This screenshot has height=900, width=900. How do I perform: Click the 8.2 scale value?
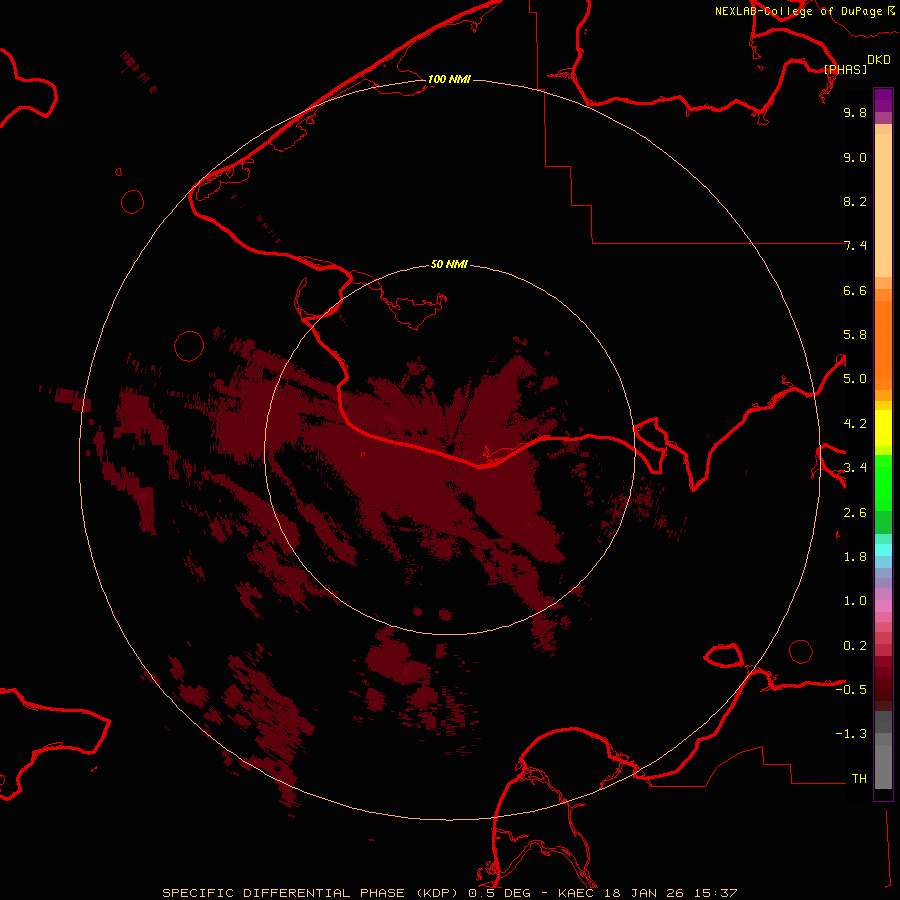[855, 201]
